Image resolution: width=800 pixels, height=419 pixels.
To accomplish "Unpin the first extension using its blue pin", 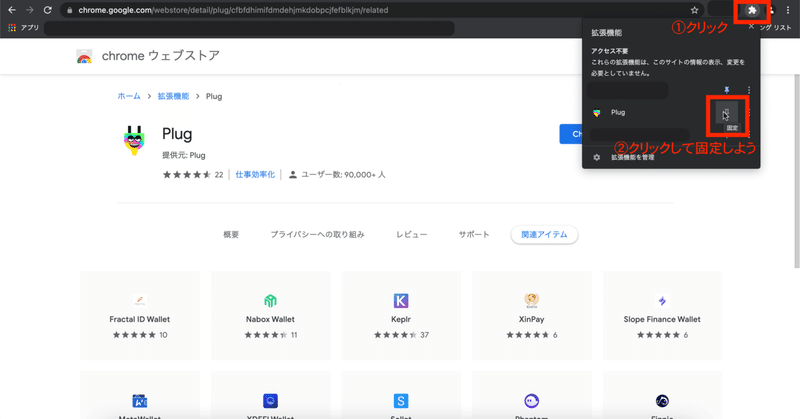I will tap(727, 90).
